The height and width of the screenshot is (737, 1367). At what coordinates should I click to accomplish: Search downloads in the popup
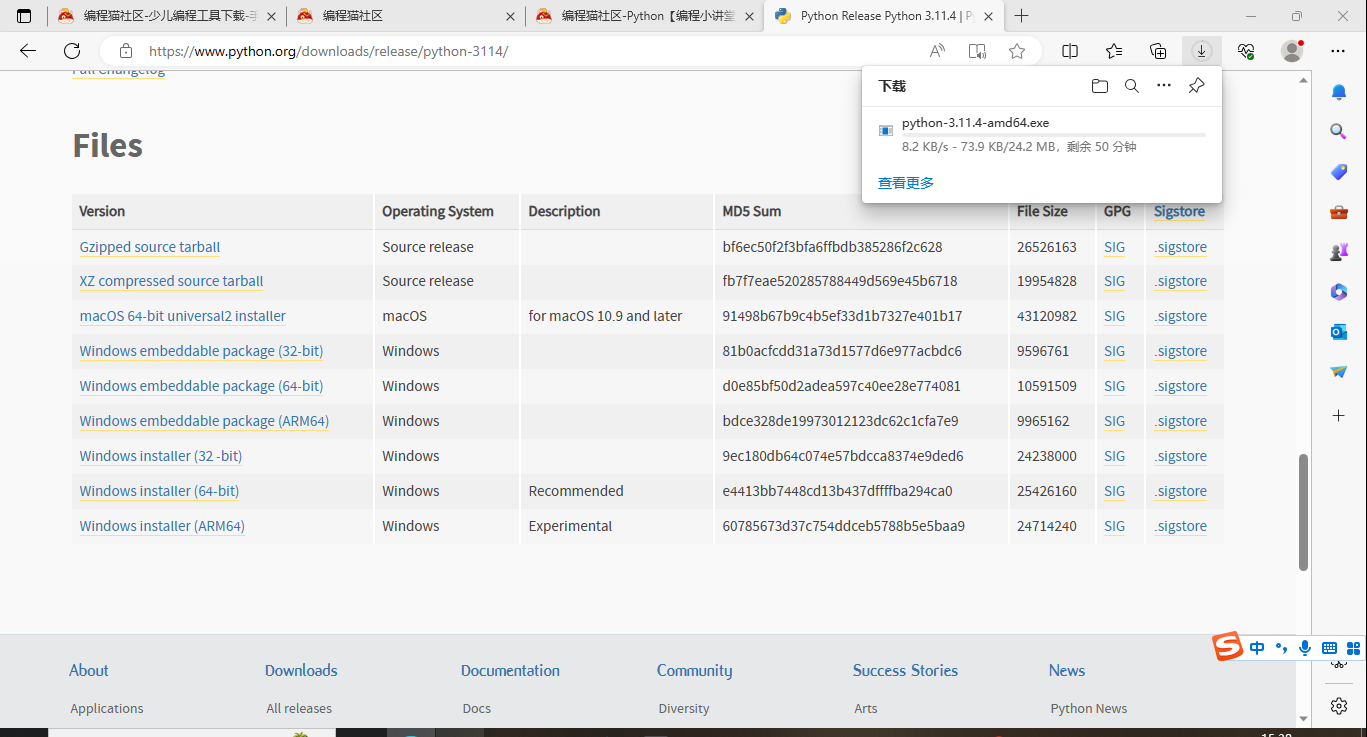(x=1132, y=86)
